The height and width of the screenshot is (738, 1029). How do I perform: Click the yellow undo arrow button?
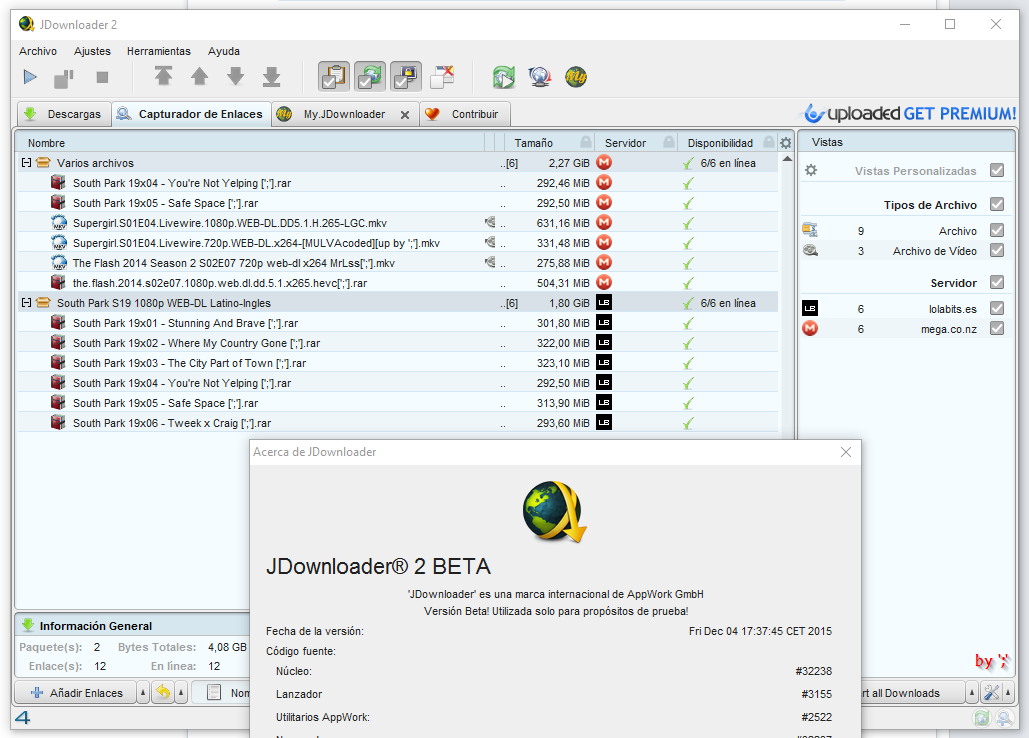coord(163,693)
